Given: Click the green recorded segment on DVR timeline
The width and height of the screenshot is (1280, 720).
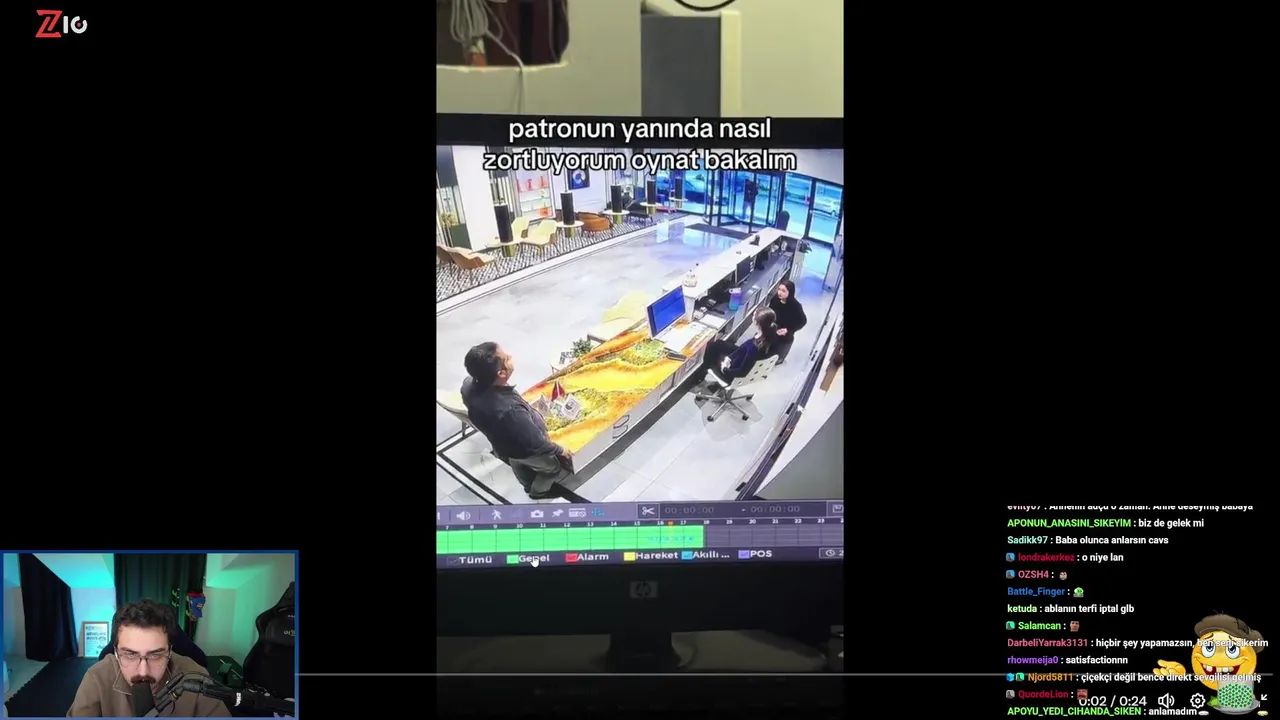Looking at the screenshot, I should pyautogui.click(x=570, y=539).
